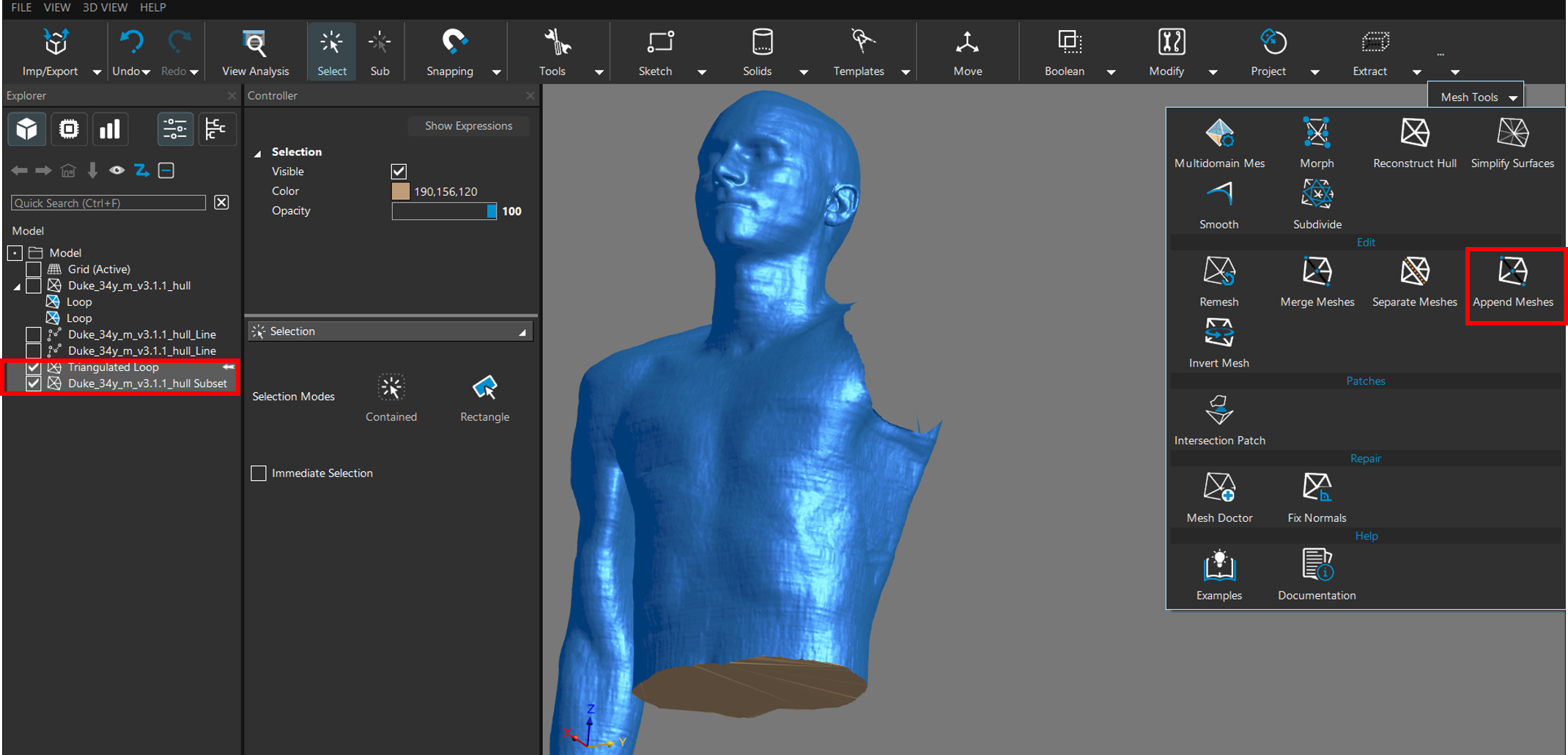The height and width of the screenshot is (755, 1568).
Task: Click the Fix Normals icon
Action: (1316, 488)
